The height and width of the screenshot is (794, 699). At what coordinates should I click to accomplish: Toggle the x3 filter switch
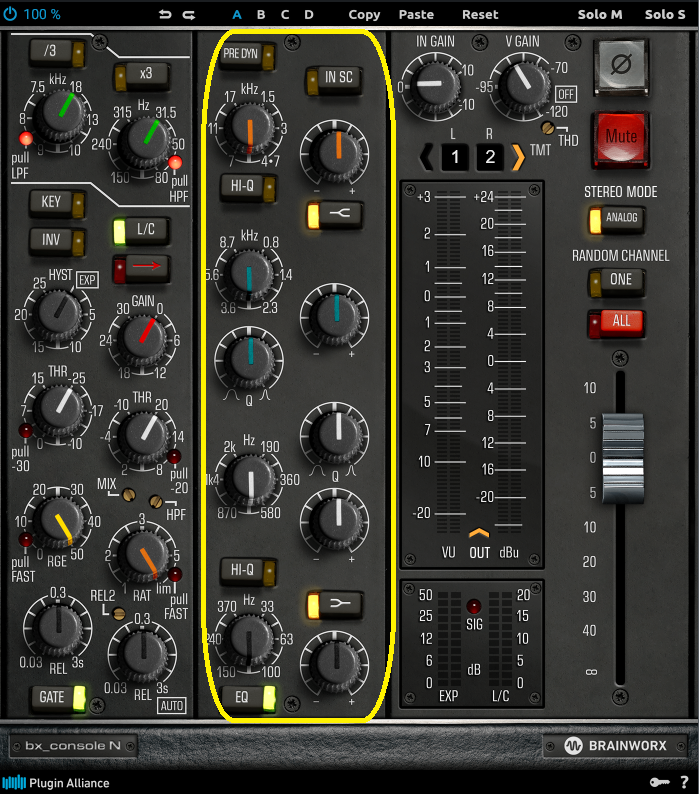click(142, 76)
